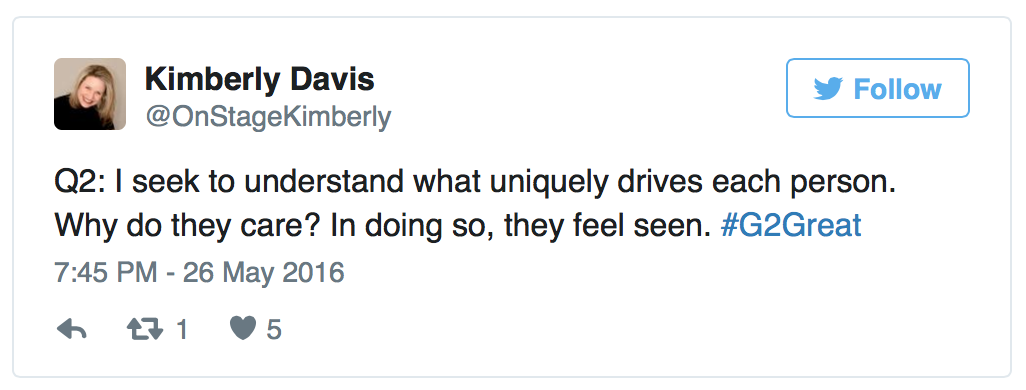
Task: Open the #G2Great hashtag
Action: (790, 225)
